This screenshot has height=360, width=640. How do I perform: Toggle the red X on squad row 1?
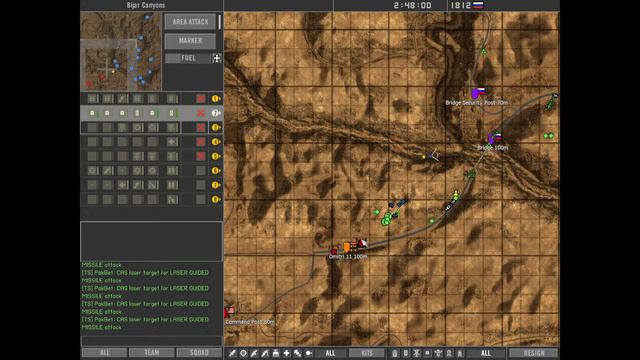(200, 98)
